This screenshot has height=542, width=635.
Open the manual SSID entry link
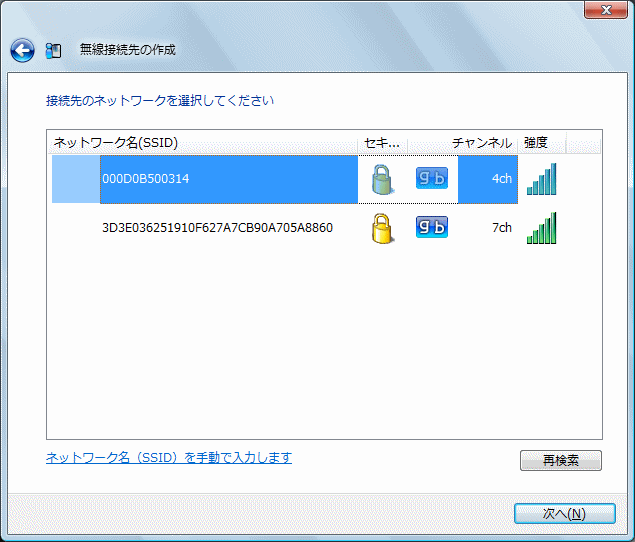(169, 458)
